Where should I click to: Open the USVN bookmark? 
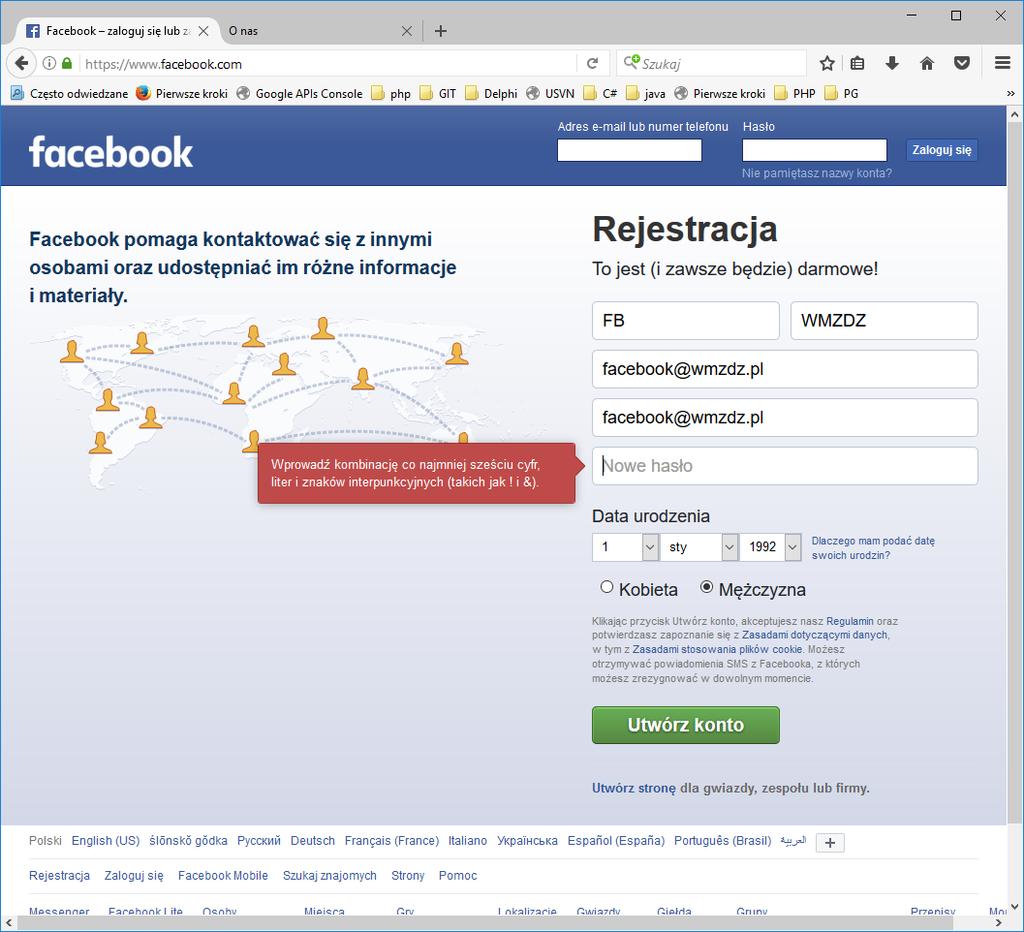[551, 93]
